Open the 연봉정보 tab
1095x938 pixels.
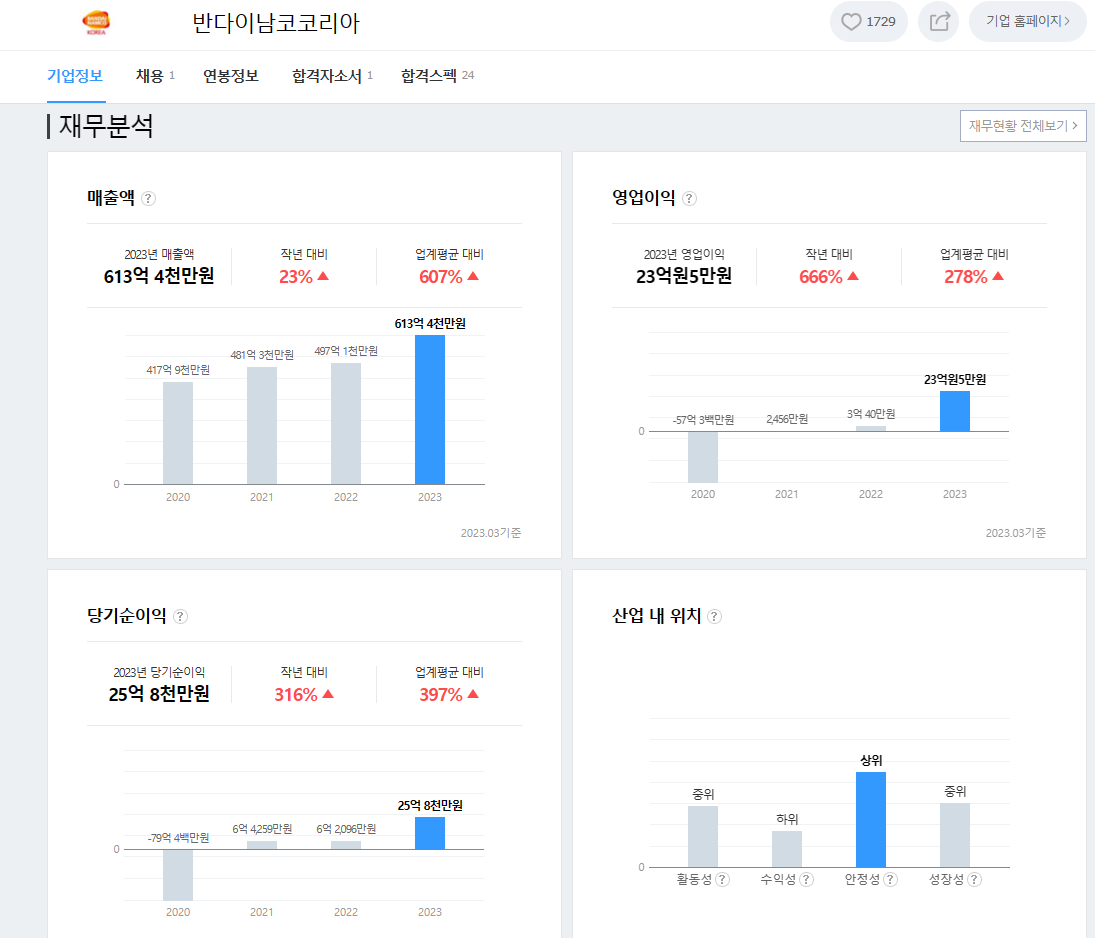coord(230,75)
